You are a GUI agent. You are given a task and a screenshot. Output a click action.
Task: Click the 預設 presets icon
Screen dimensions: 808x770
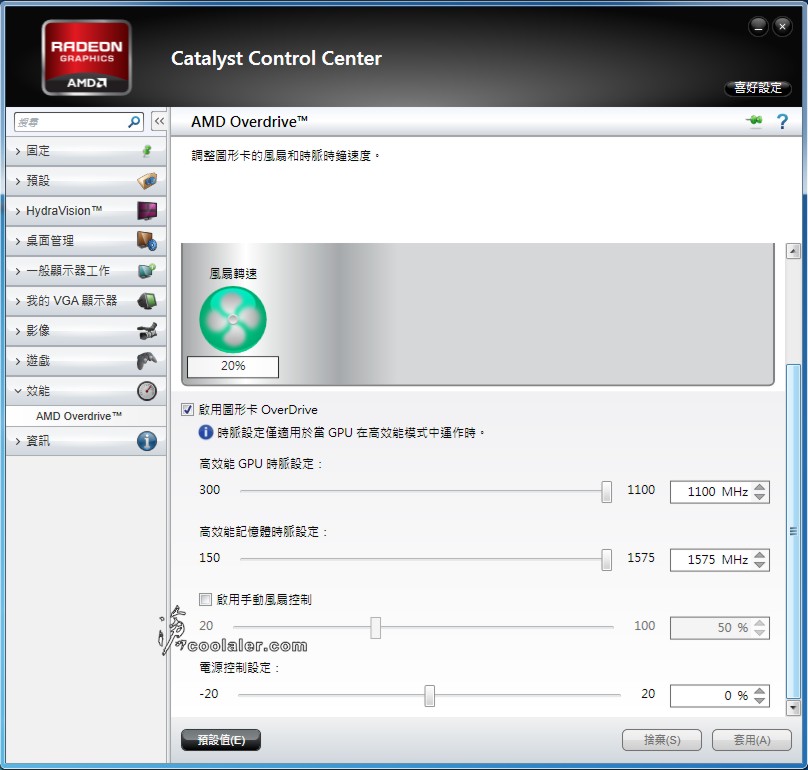147,181
